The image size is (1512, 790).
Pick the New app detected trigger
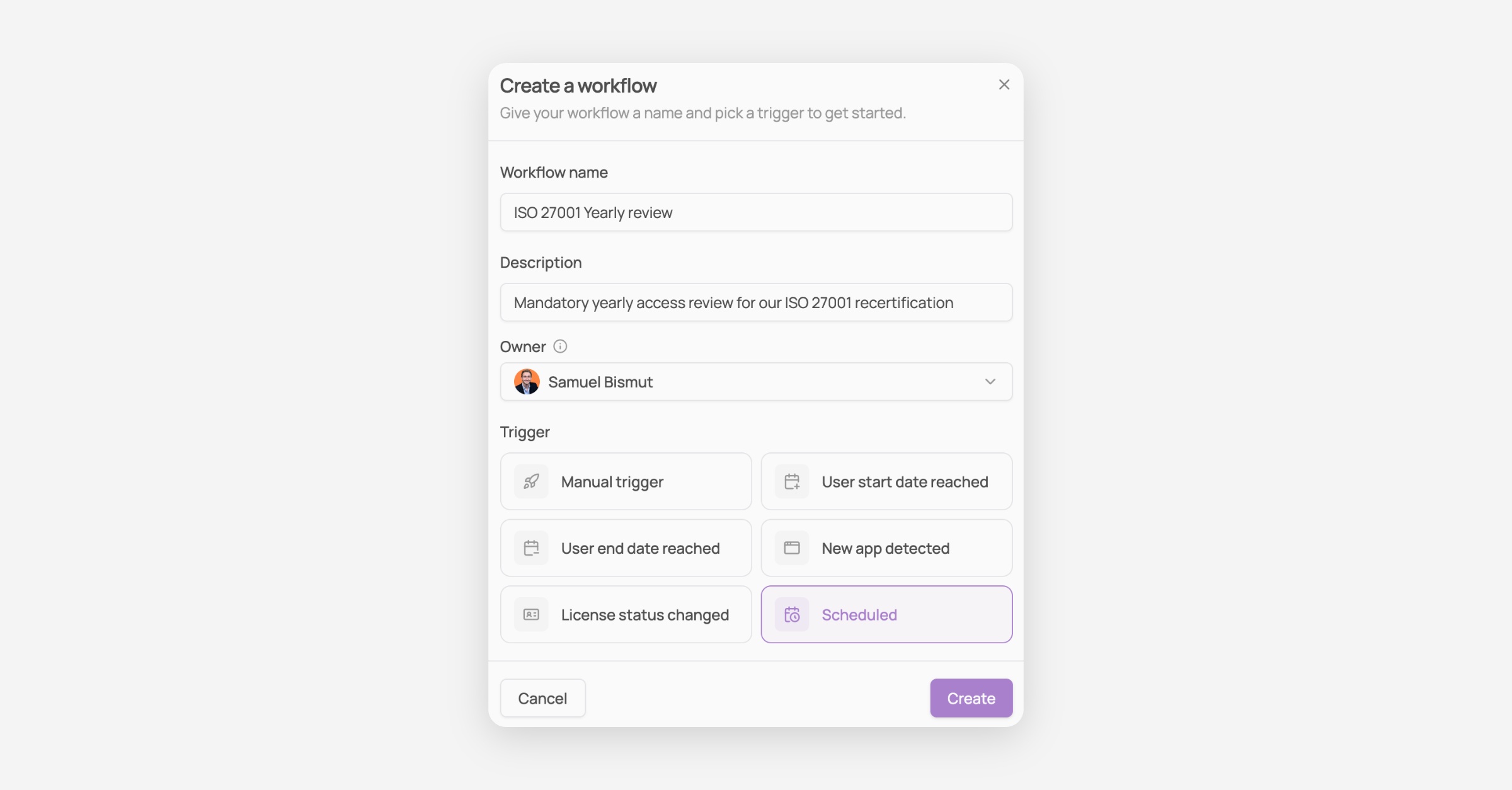pos(886,548)
